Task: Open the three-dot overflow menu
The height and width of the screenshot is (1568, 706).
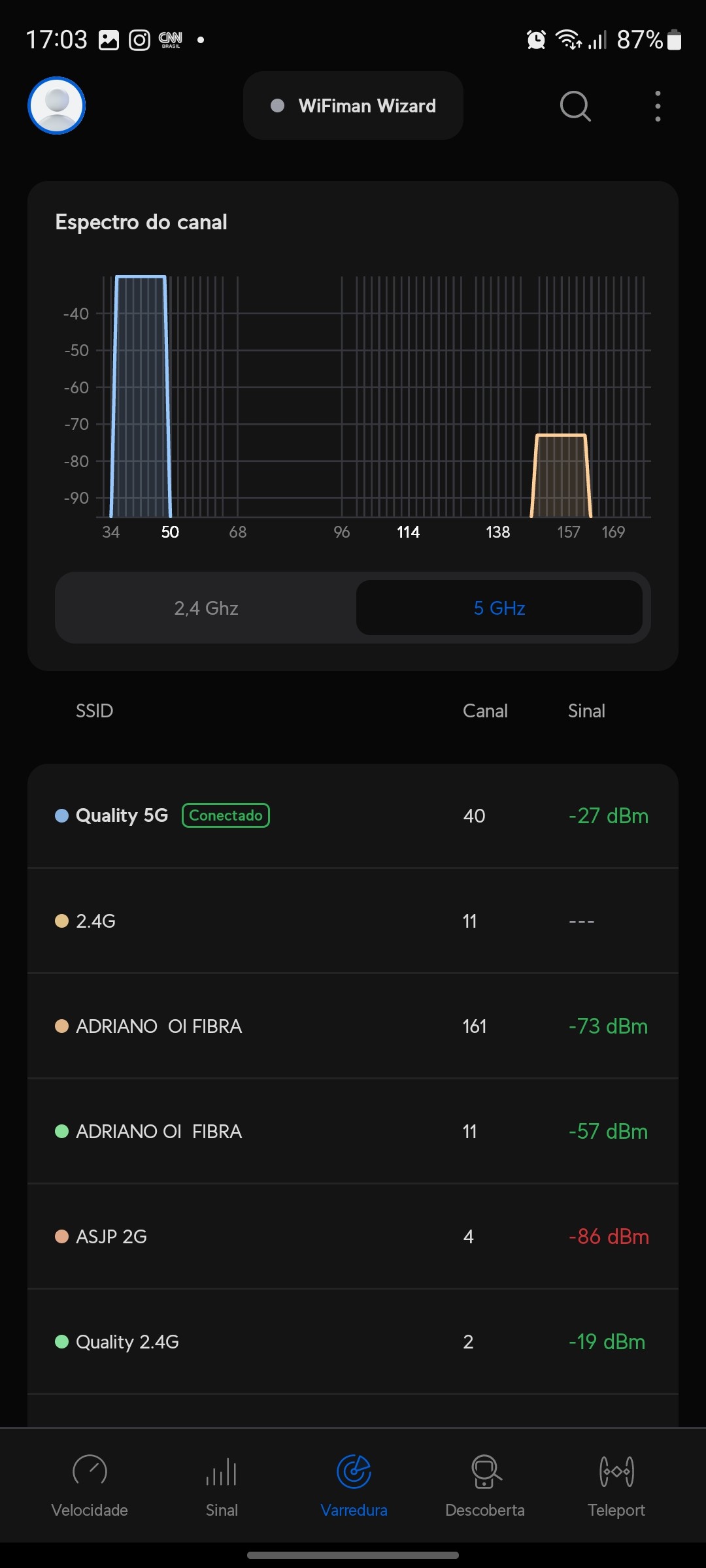Action: pos(658,106)
